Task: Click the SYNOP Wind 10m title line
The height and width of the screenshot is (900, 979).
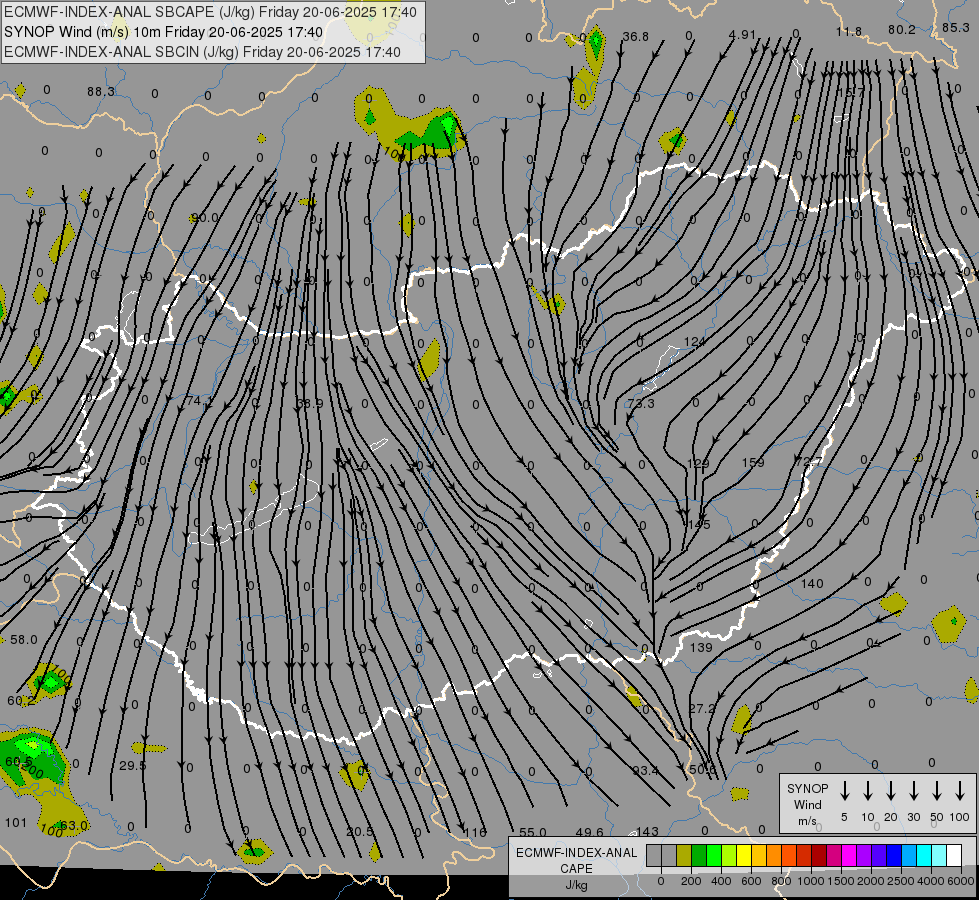Action: click(163, 32)
